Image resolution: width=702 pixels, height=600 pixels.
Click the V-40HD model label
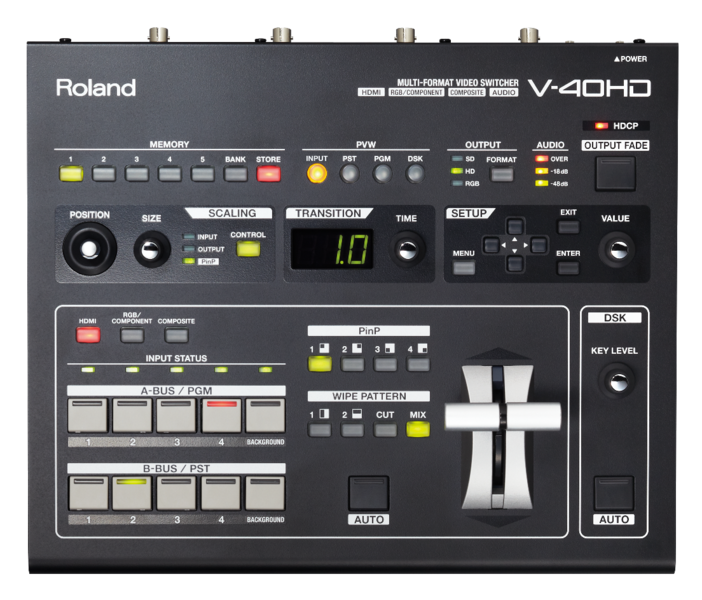[x=589, y=88]
